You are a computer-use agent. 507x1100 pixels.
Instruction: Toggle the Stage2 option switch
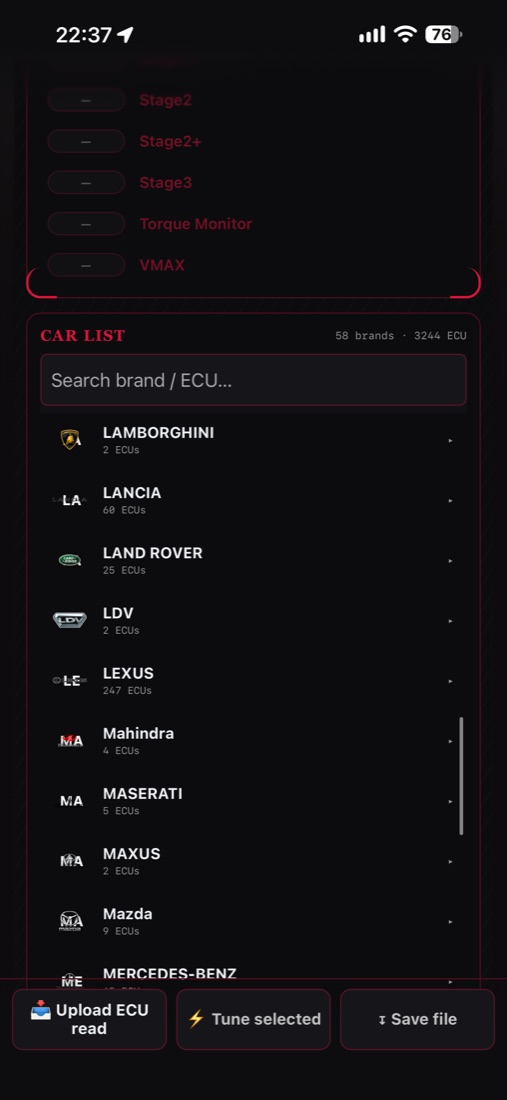tap(86, 100)
